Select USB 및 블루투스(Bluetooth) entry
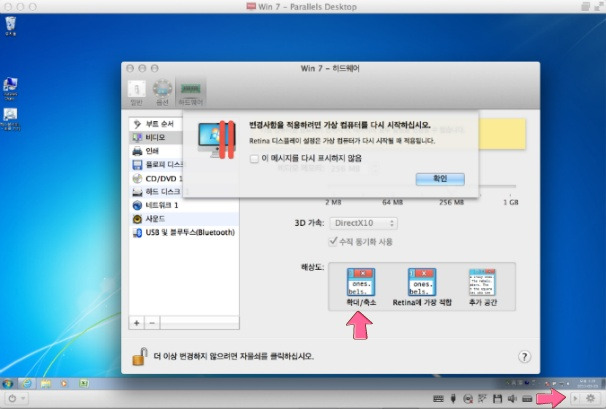Image resolution: width=606 pixels, height=409 pixels. (184, 232)
